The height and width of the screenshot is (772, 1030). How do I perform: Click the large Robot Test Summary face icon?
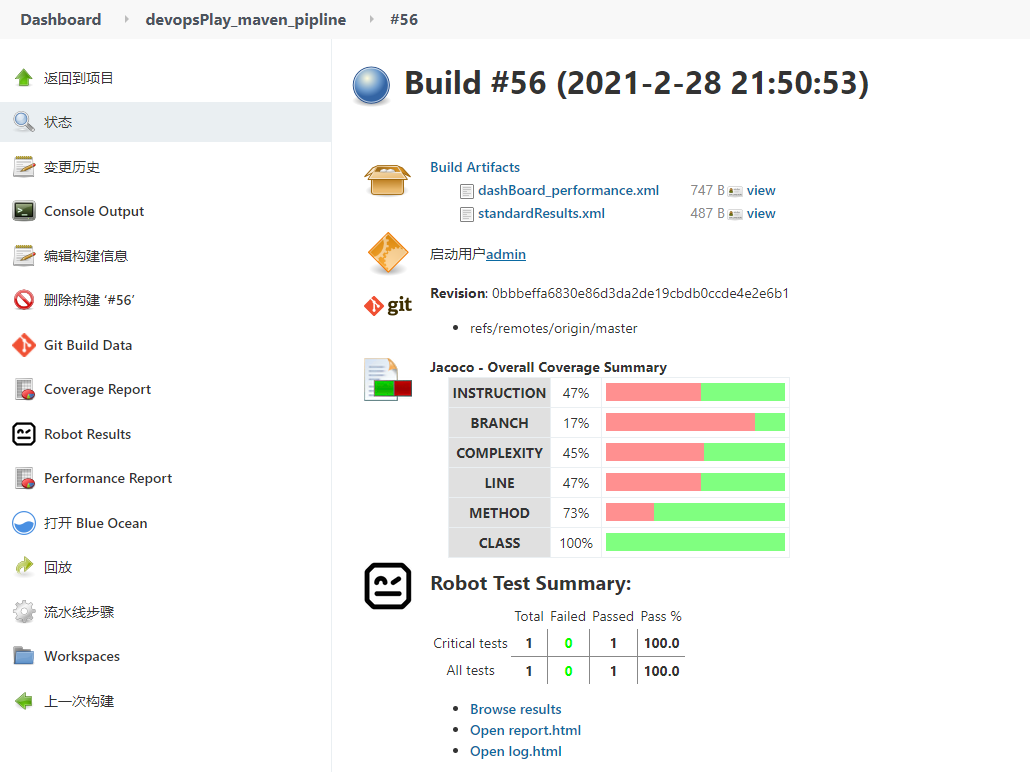click(x=388, y=585)
